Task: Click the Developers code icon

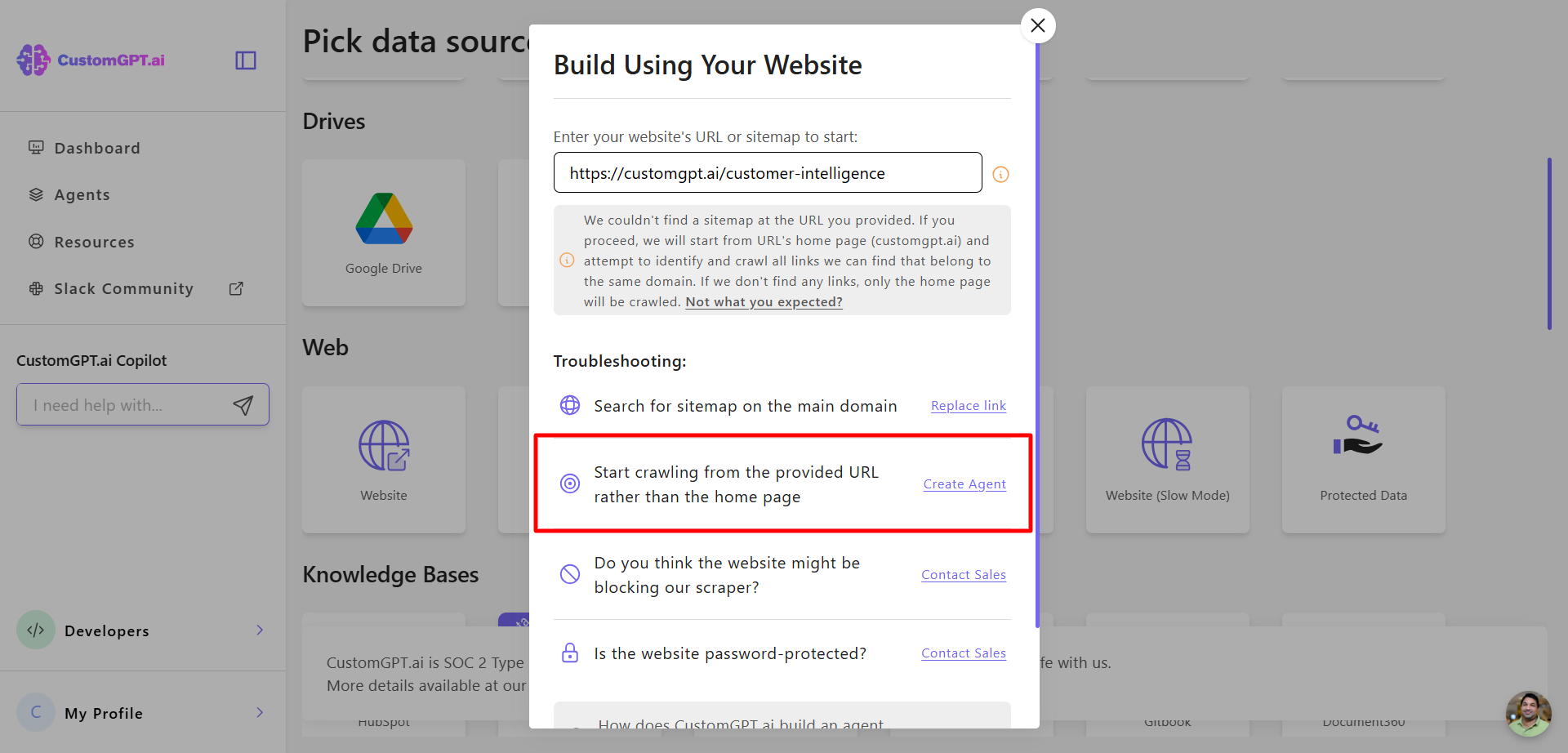Action: (36, 630)
